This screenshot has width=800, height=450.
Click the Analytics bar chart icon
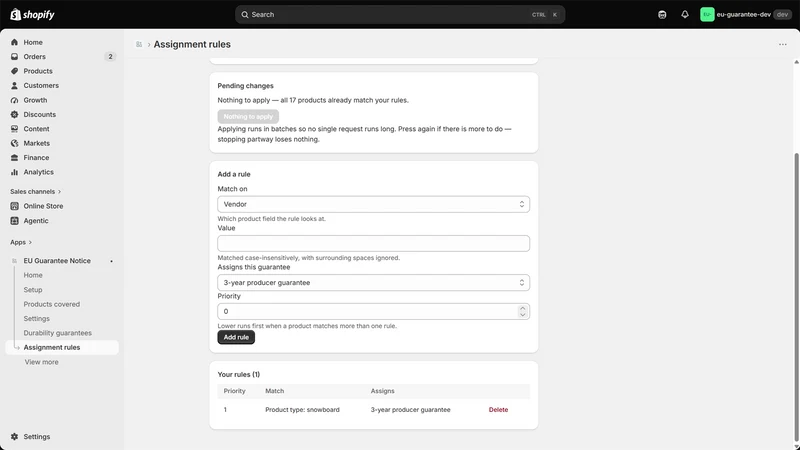tap(14, 172)
